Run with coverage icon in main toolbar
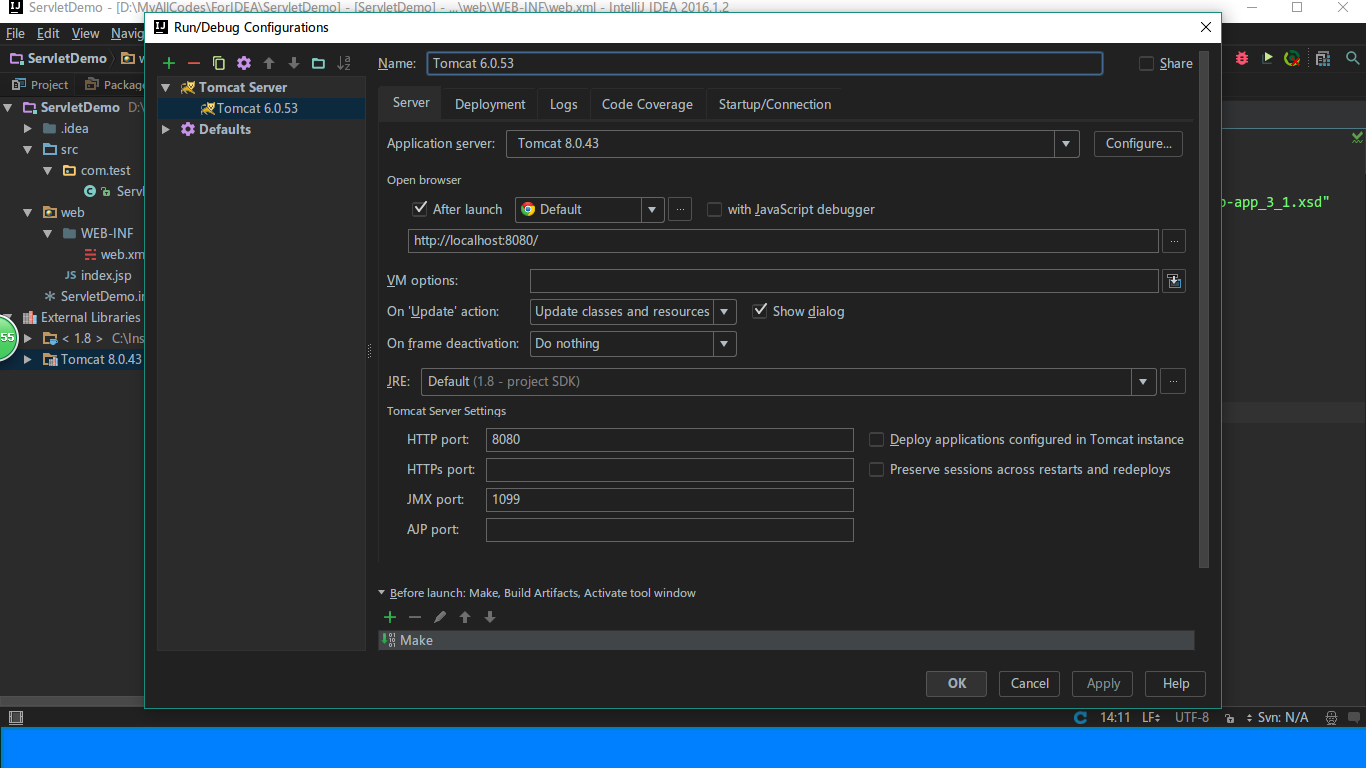The image size is (1366, 768). [1268, 58]
